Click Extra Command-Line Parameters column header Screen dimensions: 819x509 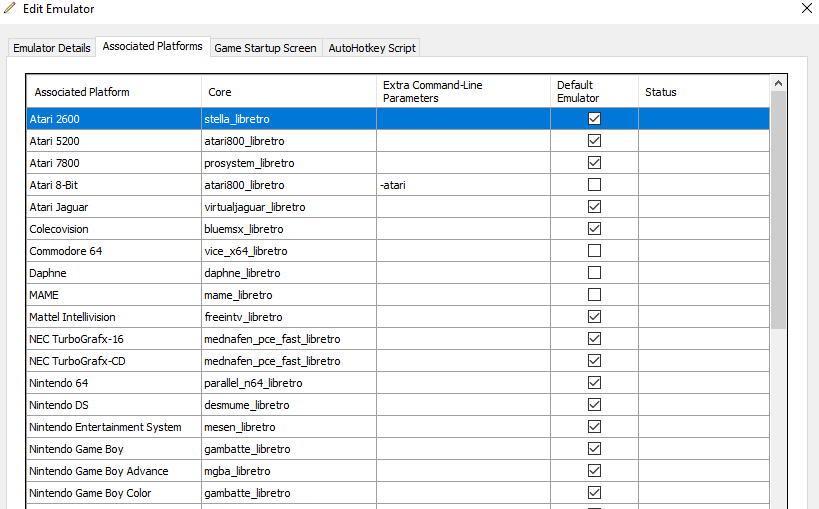[463, 91]
